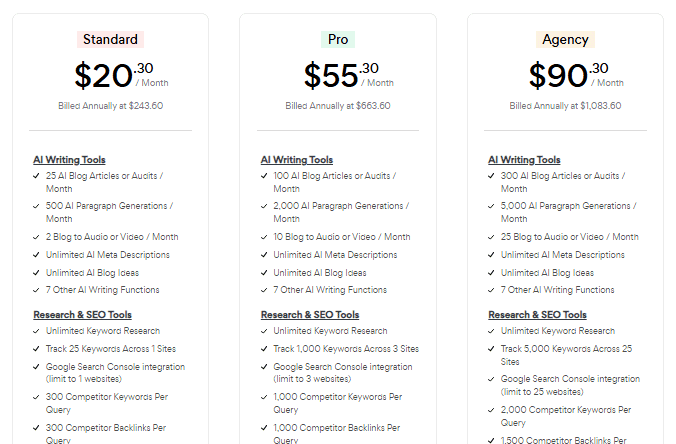Screen dimensions: 676x444
Task: Click checkmark beside 300 Competitor Keywords Per Query
Action: click(x=37, y=397)
